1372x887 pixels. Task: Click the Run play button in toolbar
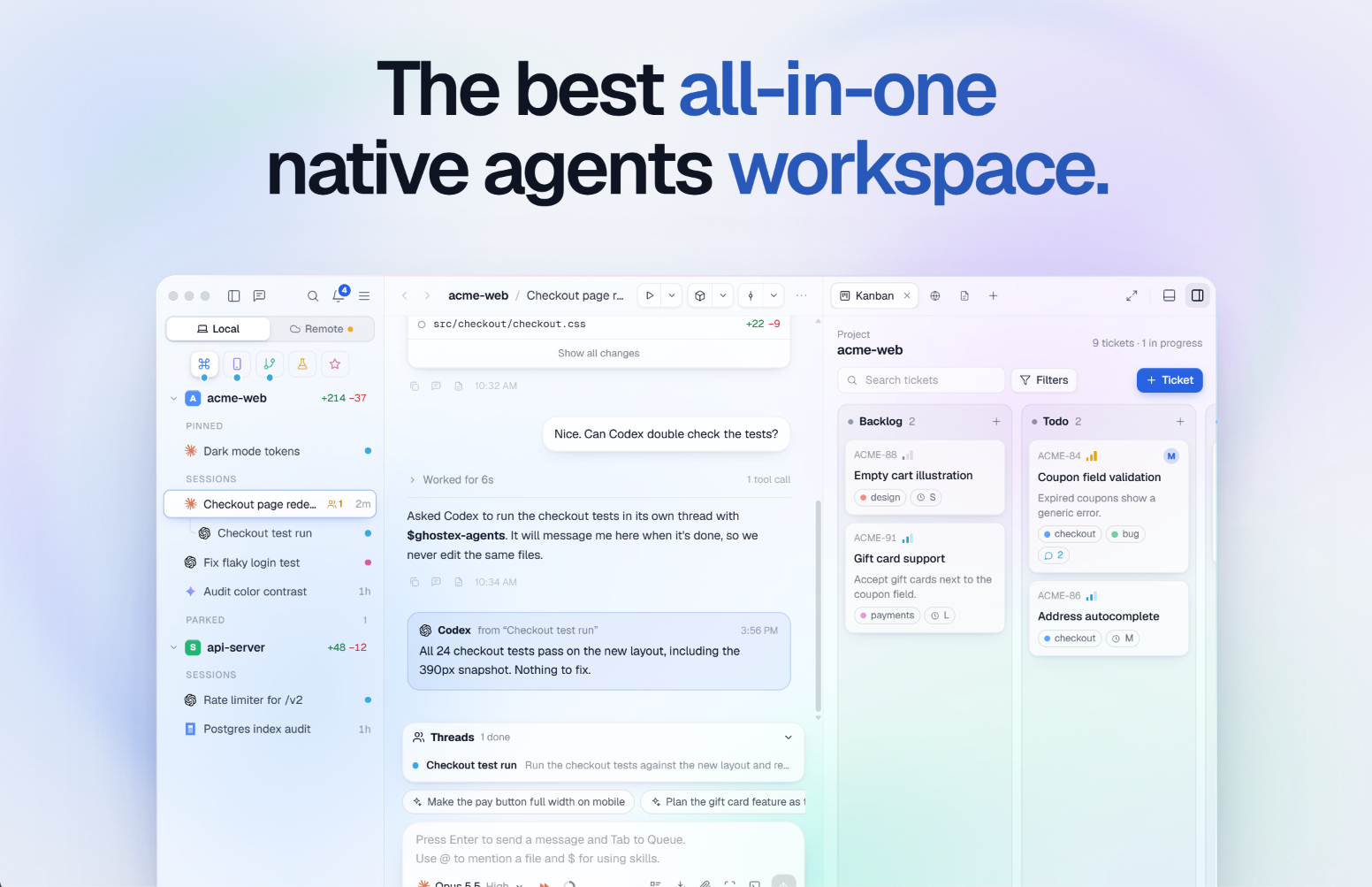(x=650, y=295)
